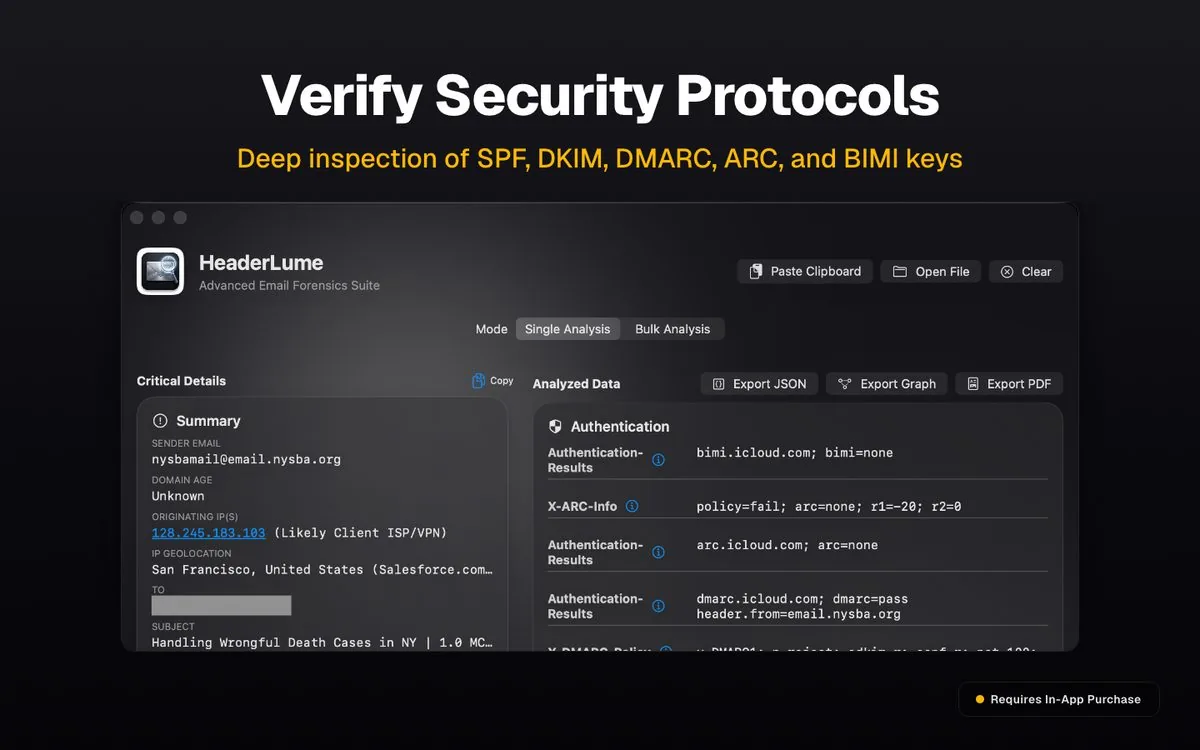Click the Open File button
This screenshot has height=750, width=1200.
[x=931, y=271]
